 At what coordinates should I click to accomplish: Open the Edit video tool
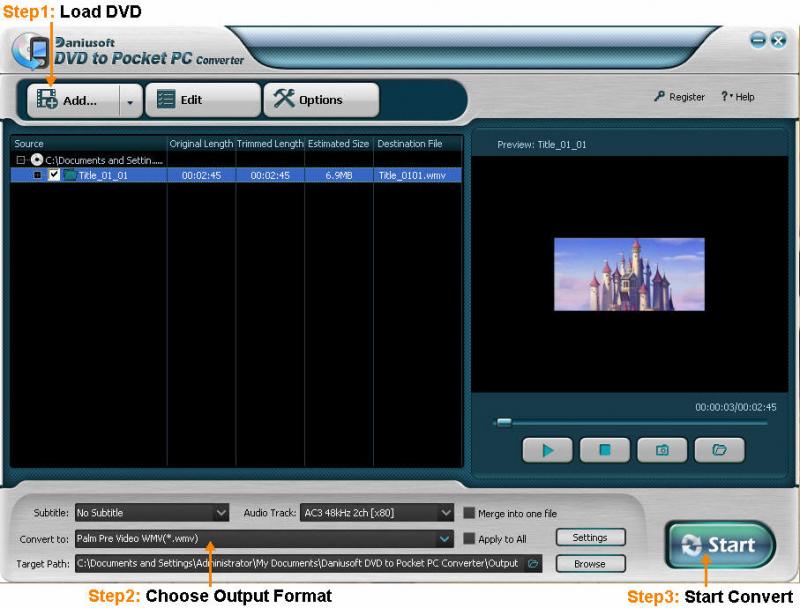pos(202,100)
